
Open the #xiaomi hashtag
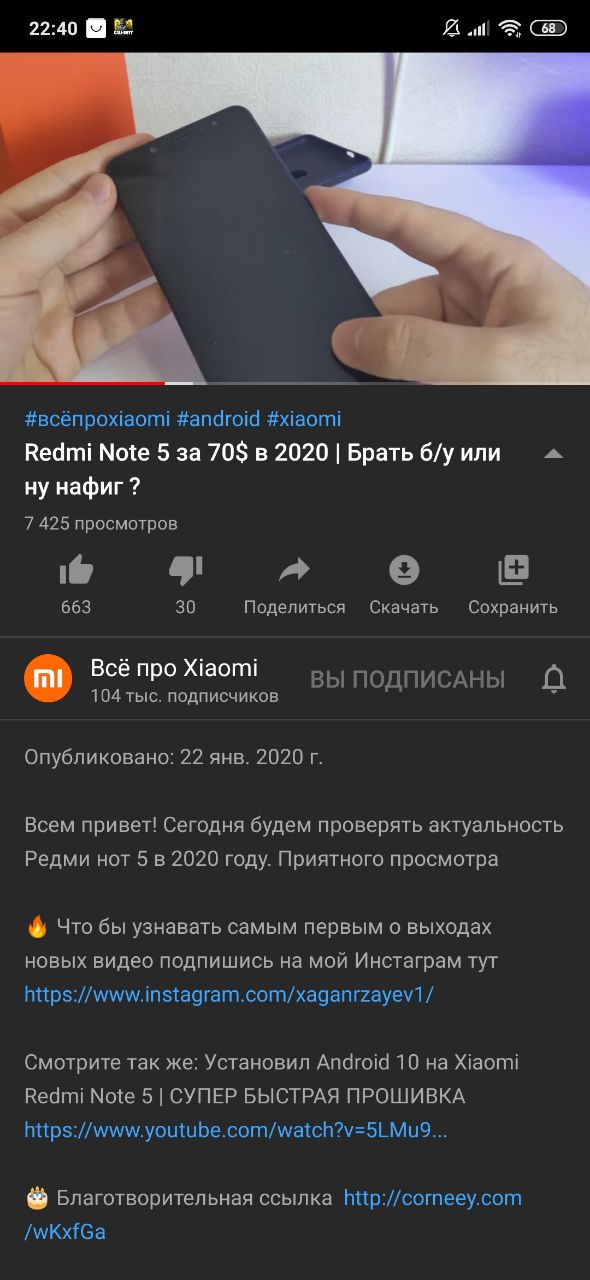pyautogui.click(x=304, y=419)
